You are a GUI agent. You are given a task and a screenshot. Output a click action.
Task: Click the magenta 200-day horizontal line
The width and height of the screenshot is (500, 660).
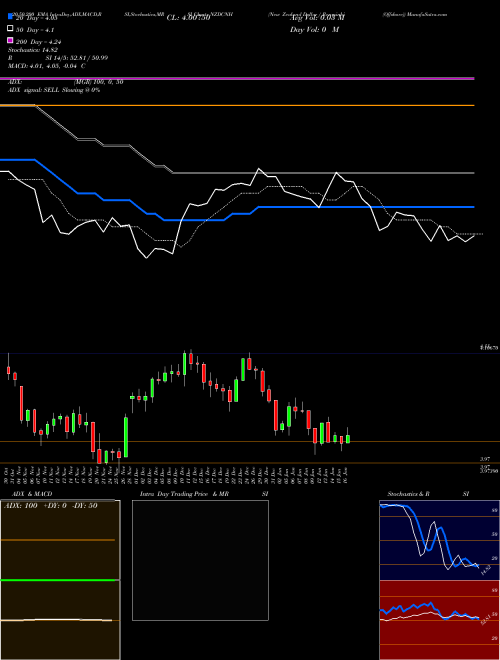click(x=237, y=78)
